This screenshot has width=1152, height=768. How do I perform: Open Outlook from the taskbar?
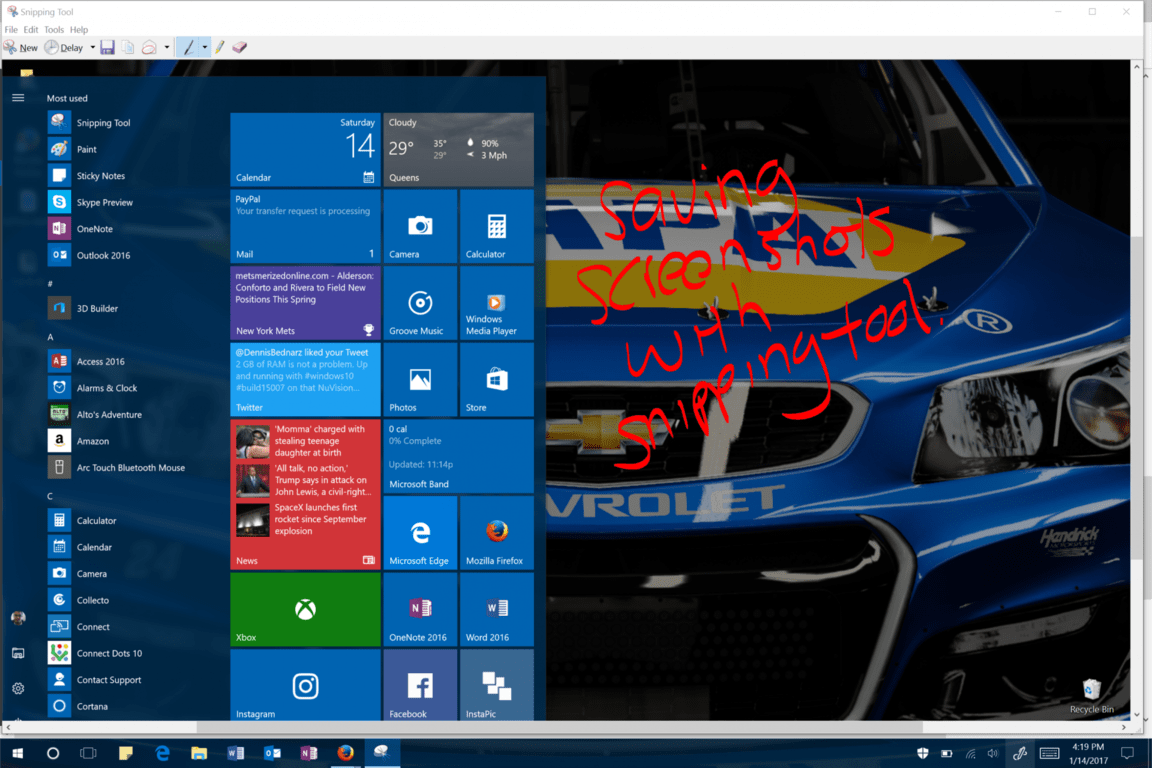273,753
